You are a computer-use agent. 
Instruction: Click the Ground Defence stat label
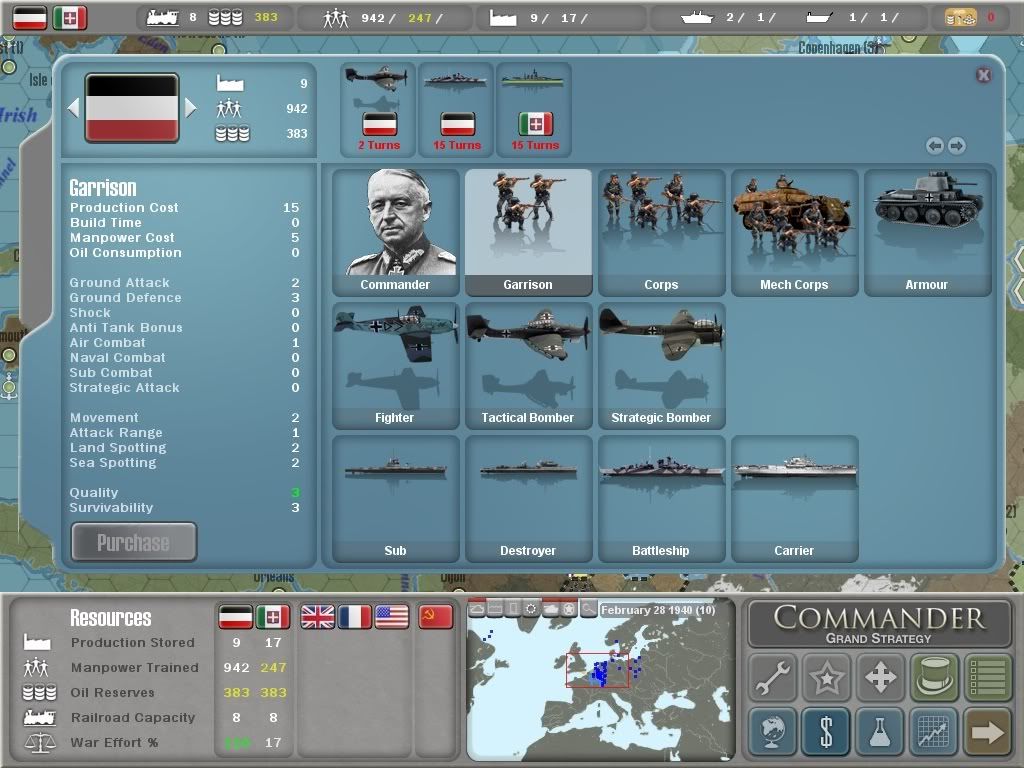coord(126,298)
